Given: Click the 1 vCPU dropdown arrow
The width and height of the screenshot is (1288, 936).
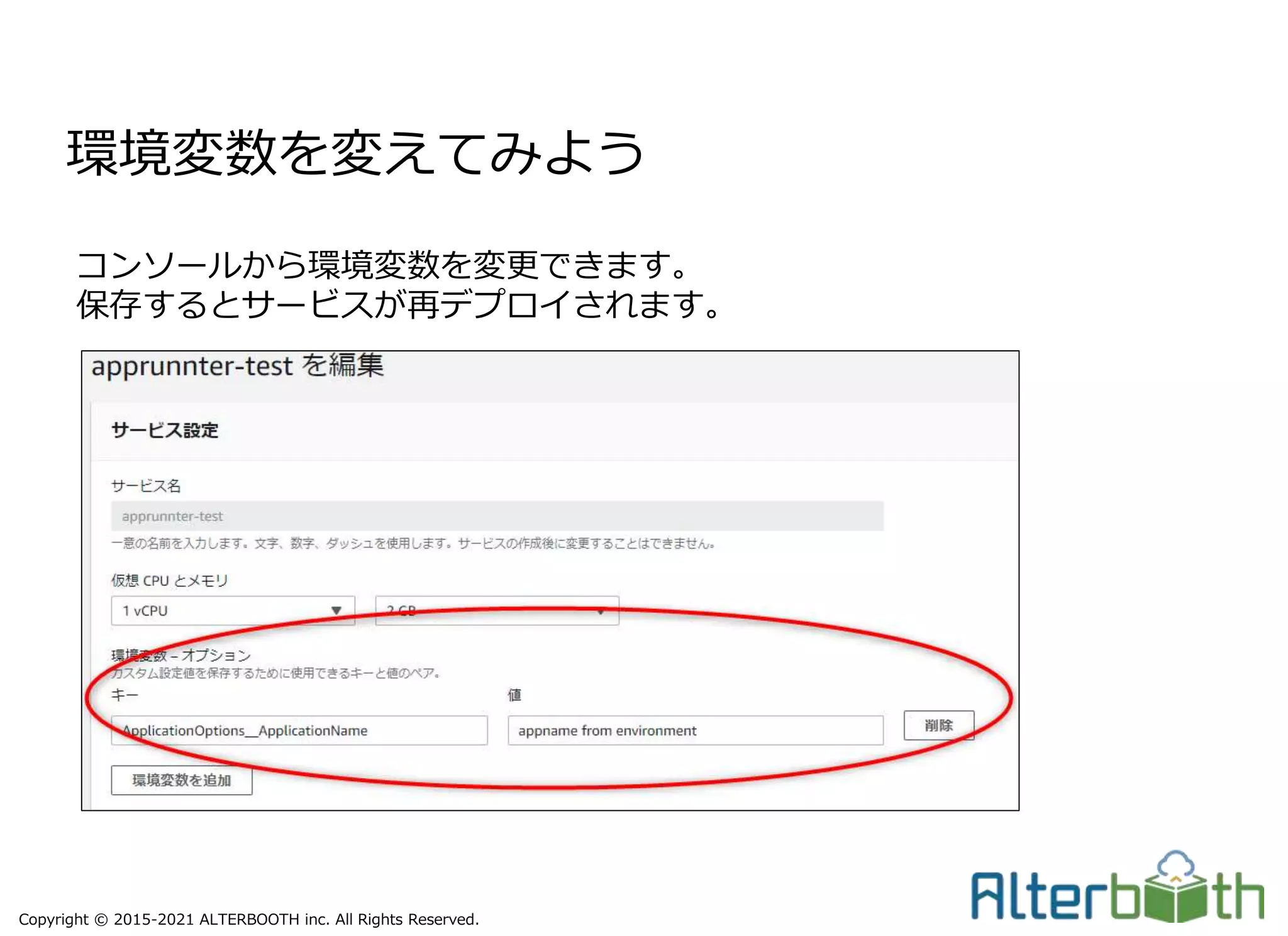Looking at the screenshot, I should pyautogui.click(x=336, y=610).
